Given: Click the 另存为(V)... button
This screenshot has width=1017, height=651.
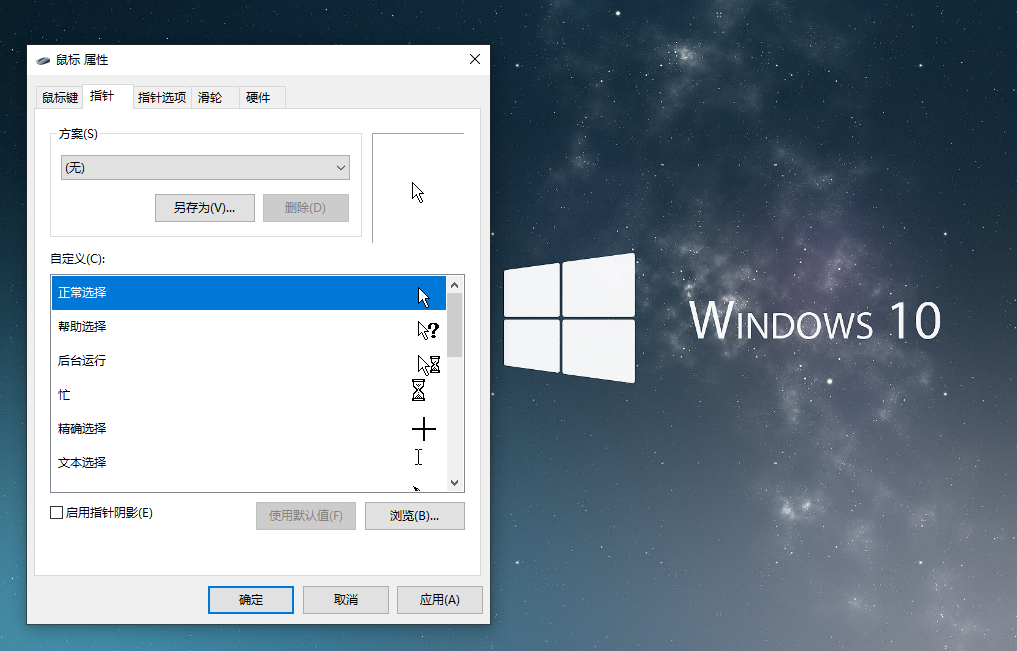Looking at the screenshot, I should point(205,208).
